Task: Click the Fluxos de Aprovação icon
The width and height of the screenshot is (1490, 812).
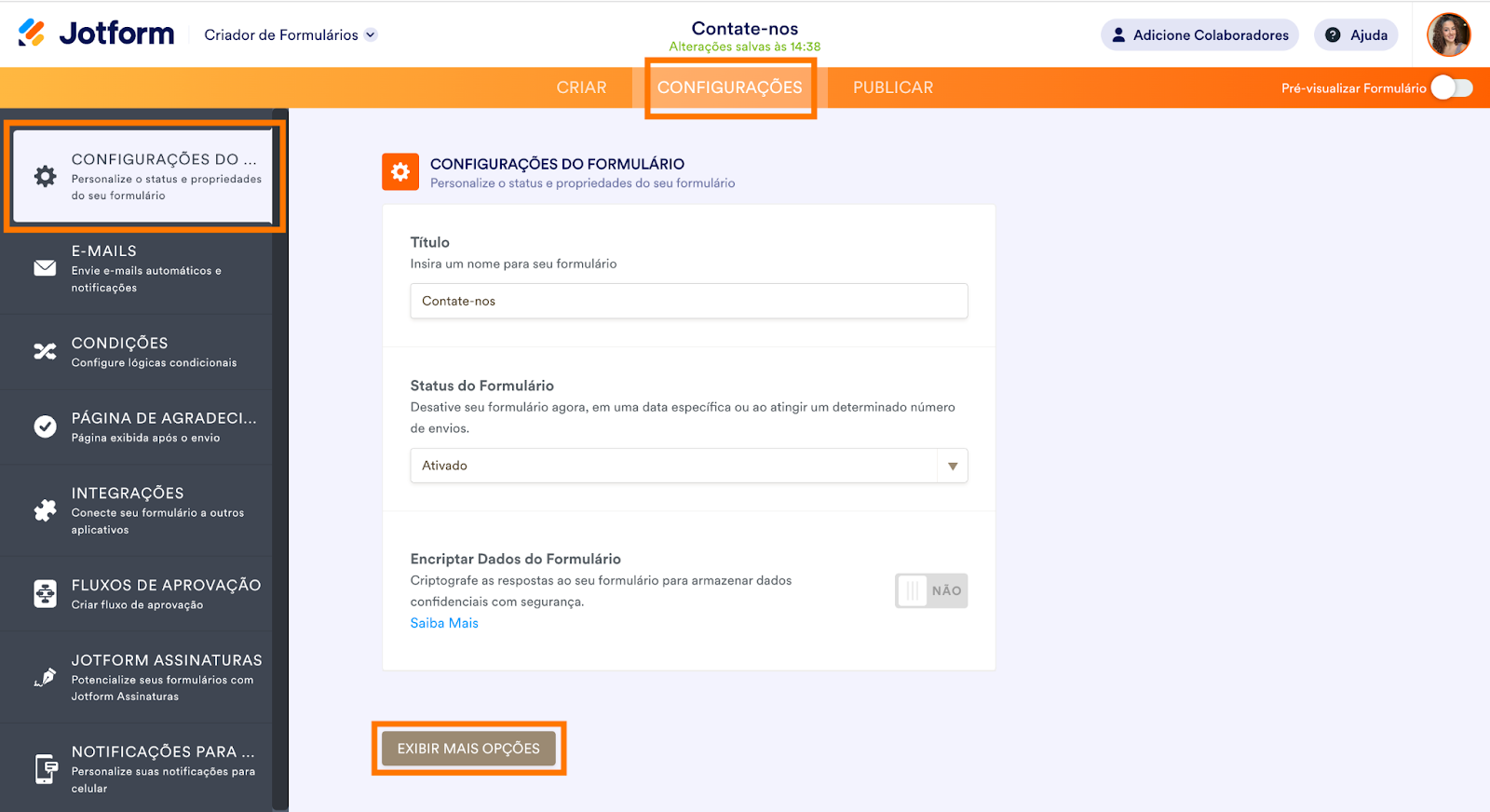Action: (x=45, y=593)
